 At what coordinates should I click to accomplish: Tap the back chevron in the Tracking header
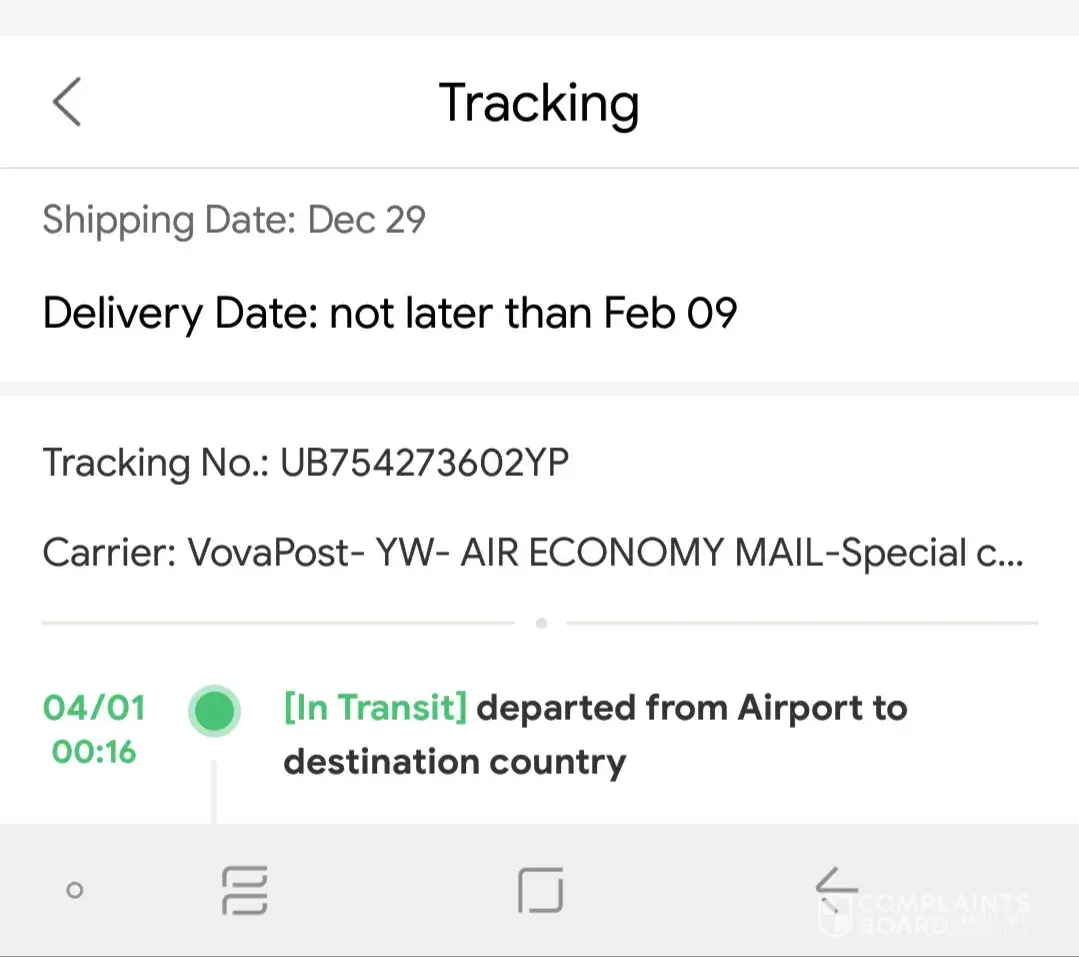click(x=66, y=102)
